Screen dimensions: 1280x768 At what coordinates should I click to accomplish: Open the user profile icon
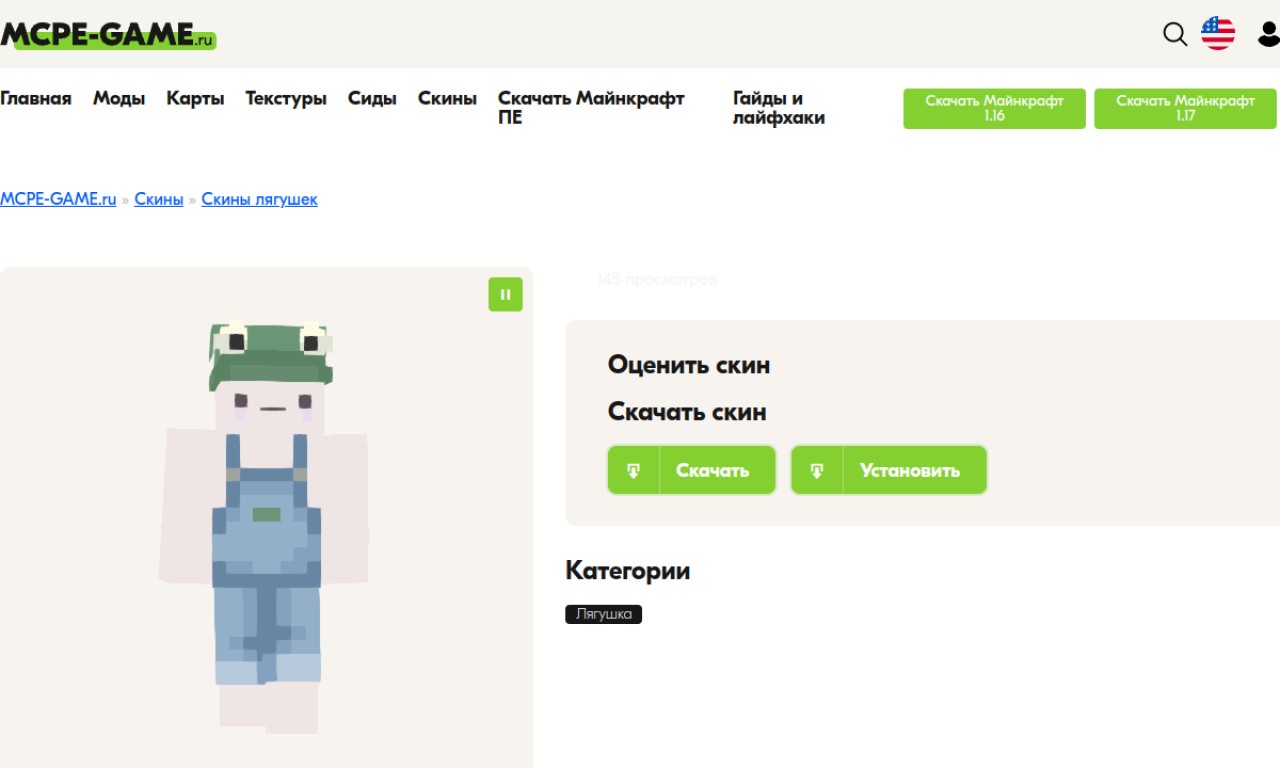tap(1269, 34)
